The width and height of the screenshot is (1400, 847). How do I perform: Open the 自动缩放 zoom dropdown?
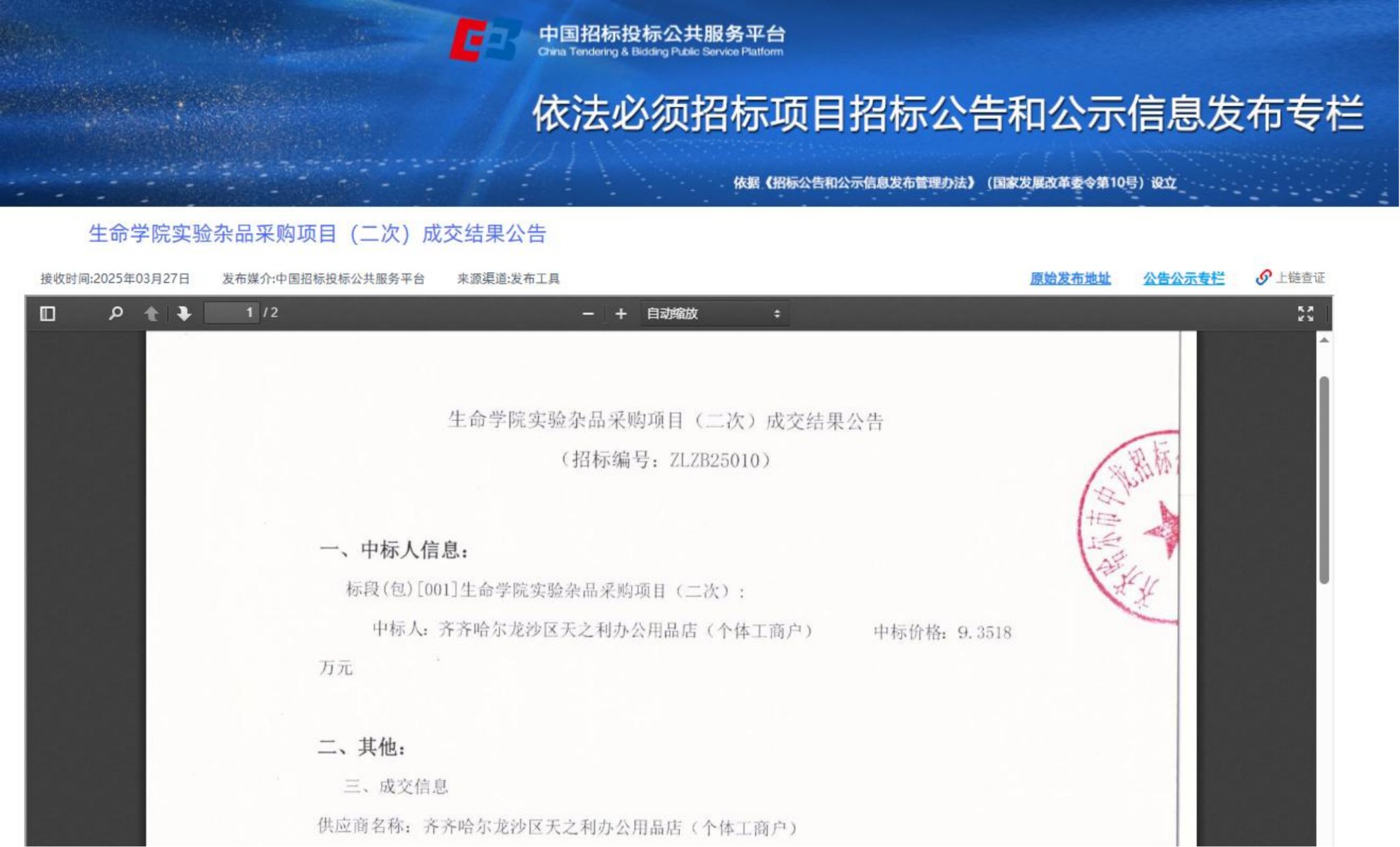tap(714, 314)
